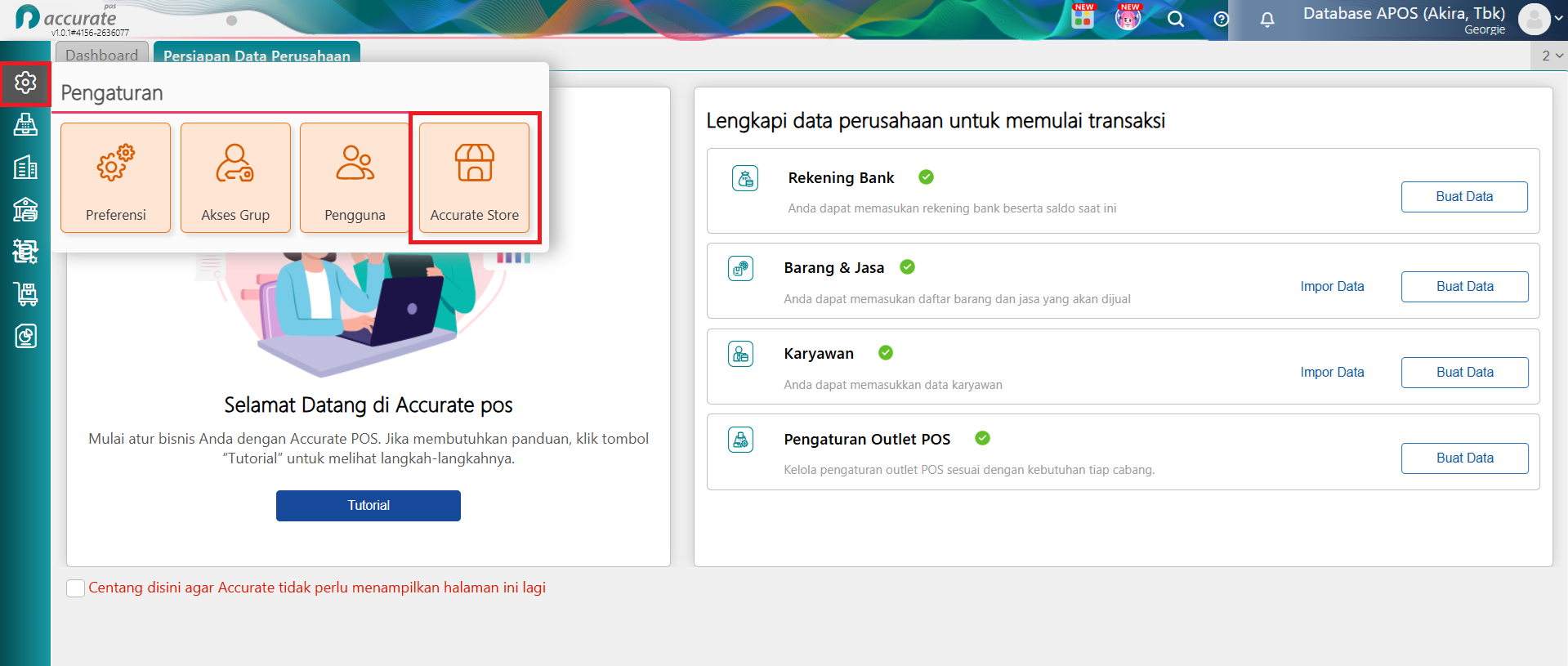Screen dimensions: 1568x666
Task: Click Impor Data link for Karyawan
Action: coord(1333,373)
